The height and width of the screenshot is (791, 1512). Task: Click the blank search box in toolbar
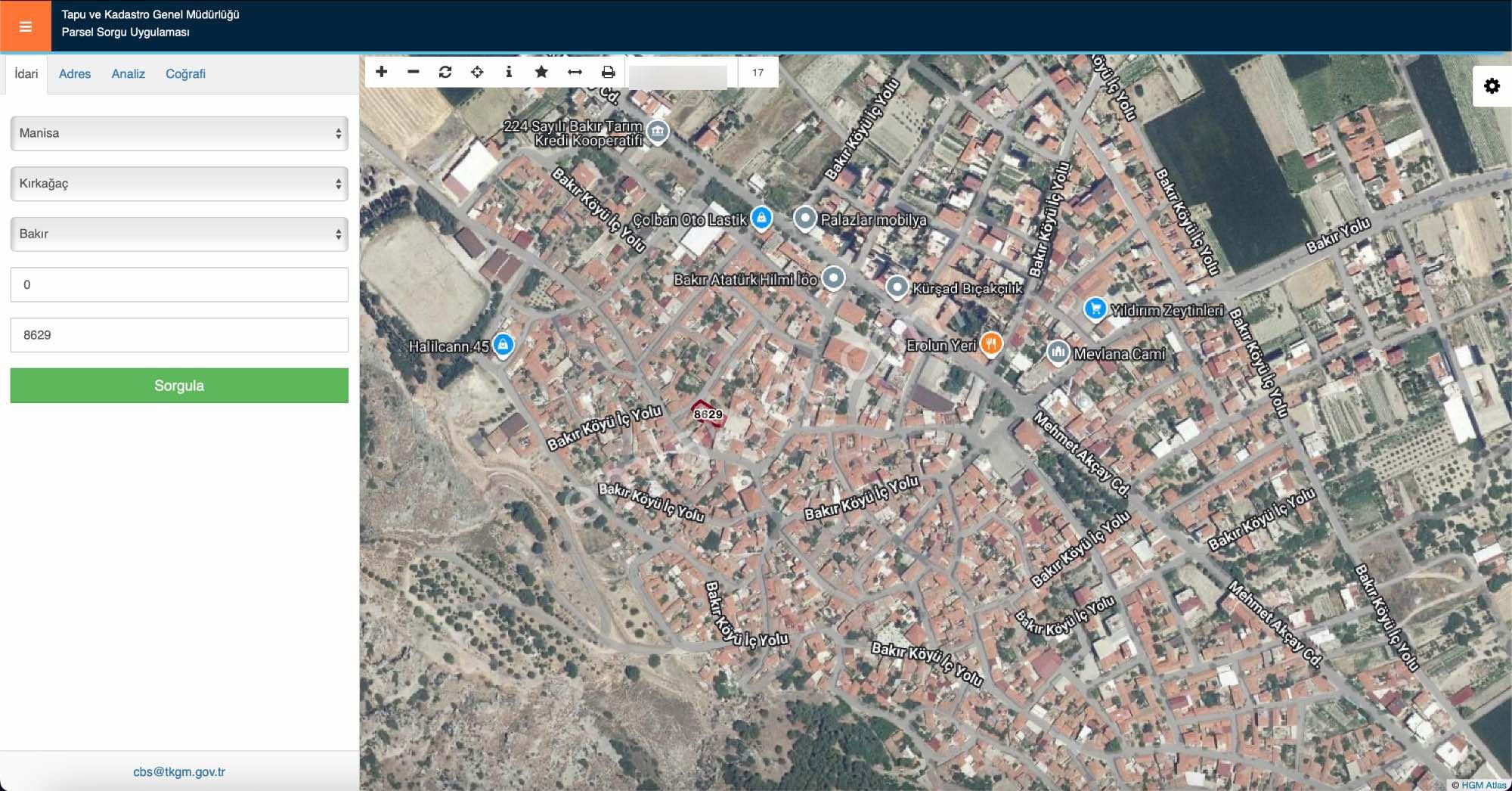pyautogui.click(x=678, y=76)
